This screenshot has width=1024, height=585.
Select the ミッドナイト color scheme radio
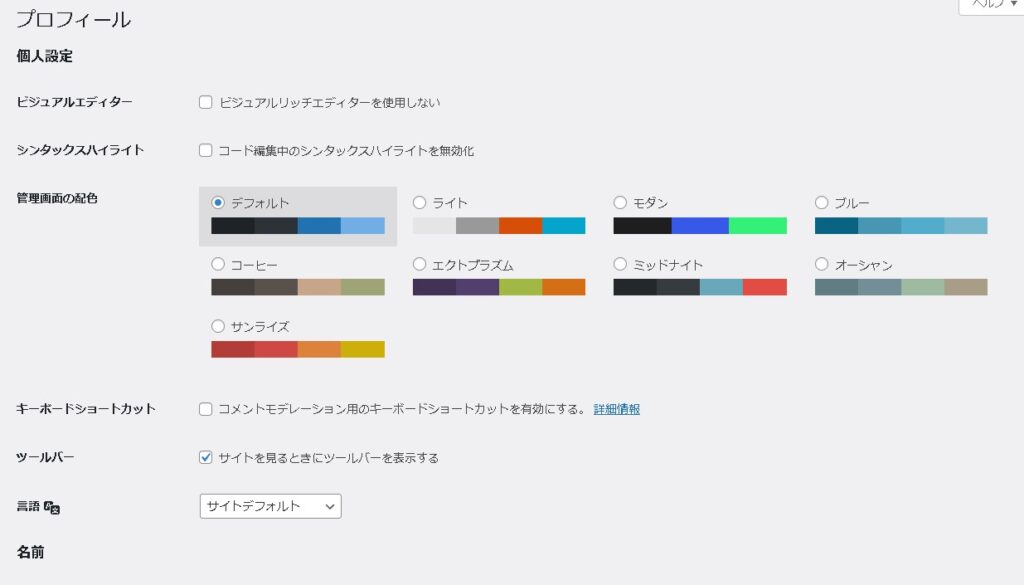620,265
